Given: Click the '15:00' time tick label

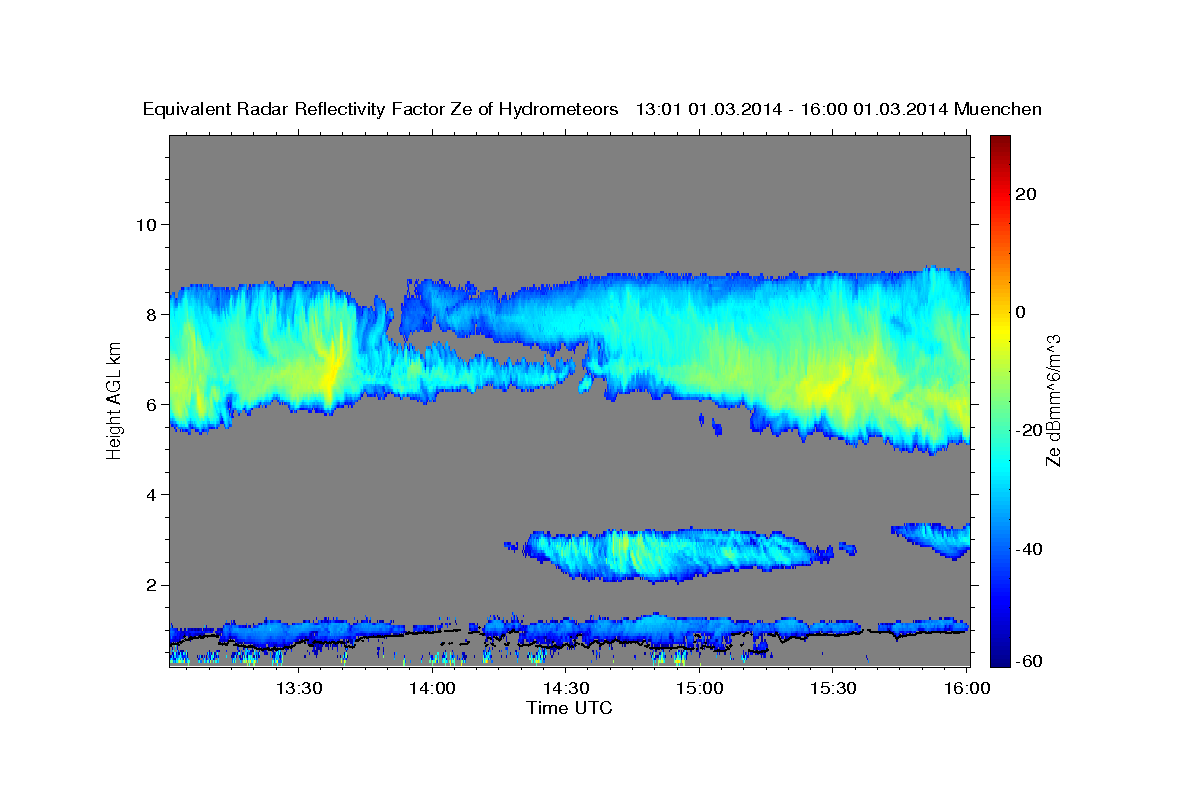Looking at the screenshot, I should tap(699, 689).
